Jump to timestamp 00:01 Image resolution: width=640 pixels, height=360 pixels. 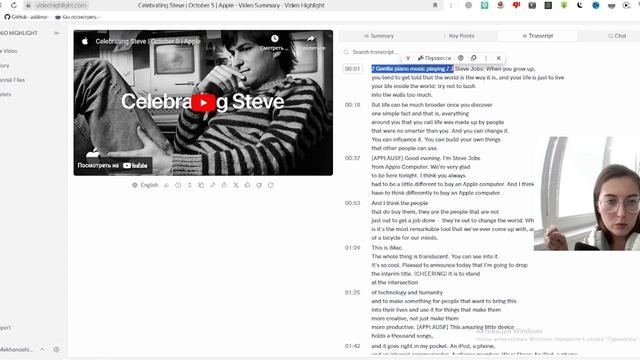click(352, 69)
